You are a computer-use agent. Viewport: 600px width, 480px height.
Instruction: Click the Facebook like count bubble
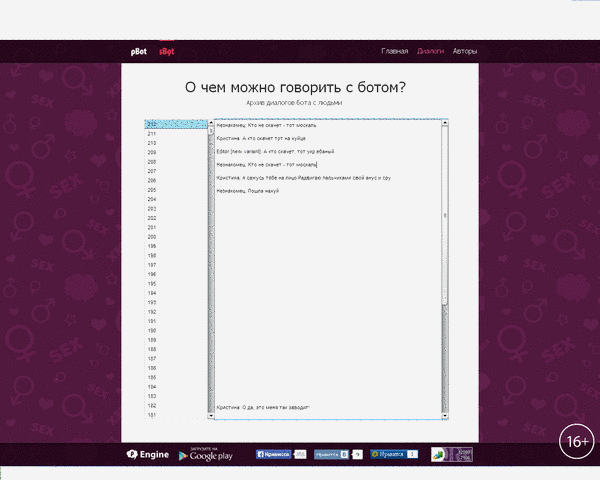tap(300, 454)
